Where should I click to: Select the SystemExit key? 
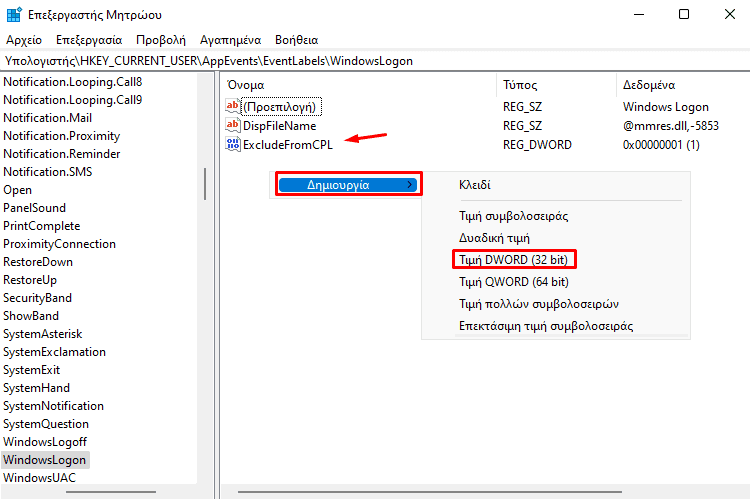[x=32, y=370]
